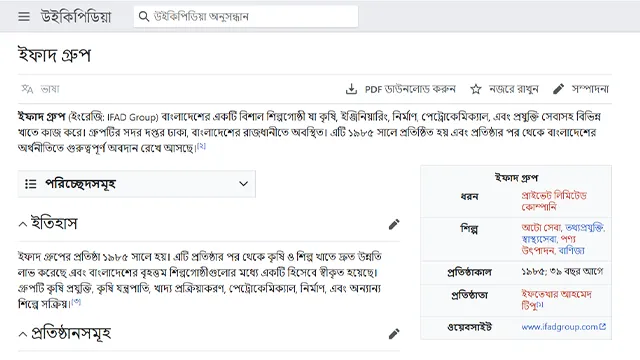
Task: Click the table of contents list icon
Action: (31, 184)
